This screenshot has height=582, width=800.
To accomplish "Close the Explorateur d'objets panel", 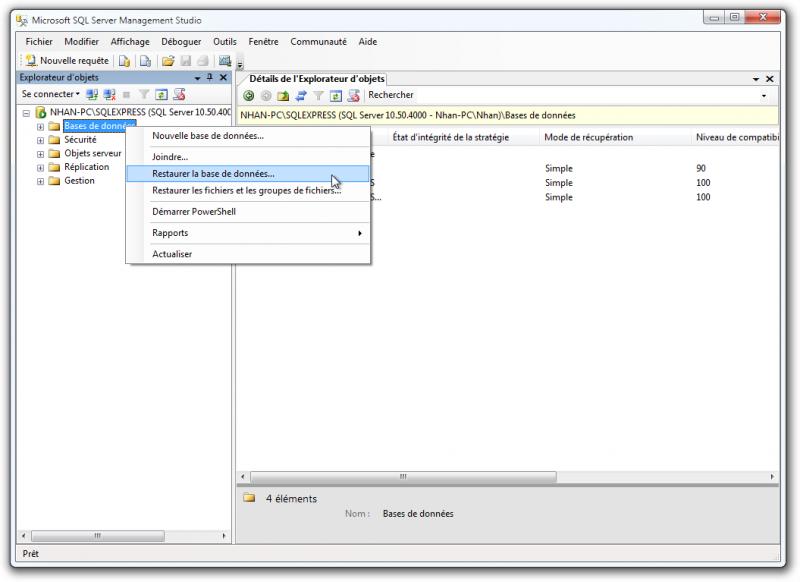I will [x=223, y=78].
